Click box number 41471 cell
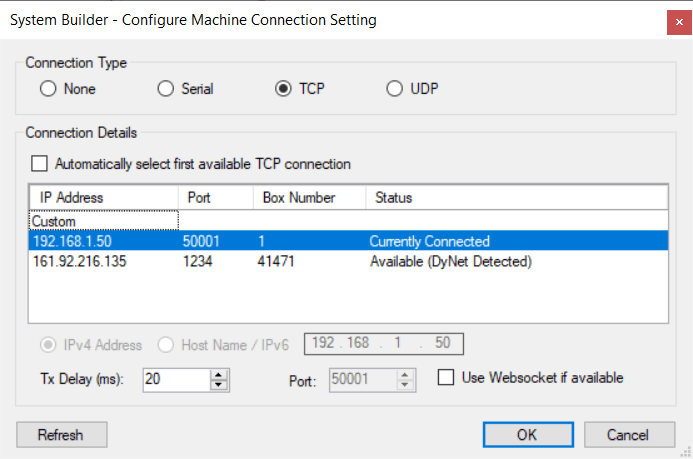This screenshot has width=693, height=459. [x=276, y=262]
